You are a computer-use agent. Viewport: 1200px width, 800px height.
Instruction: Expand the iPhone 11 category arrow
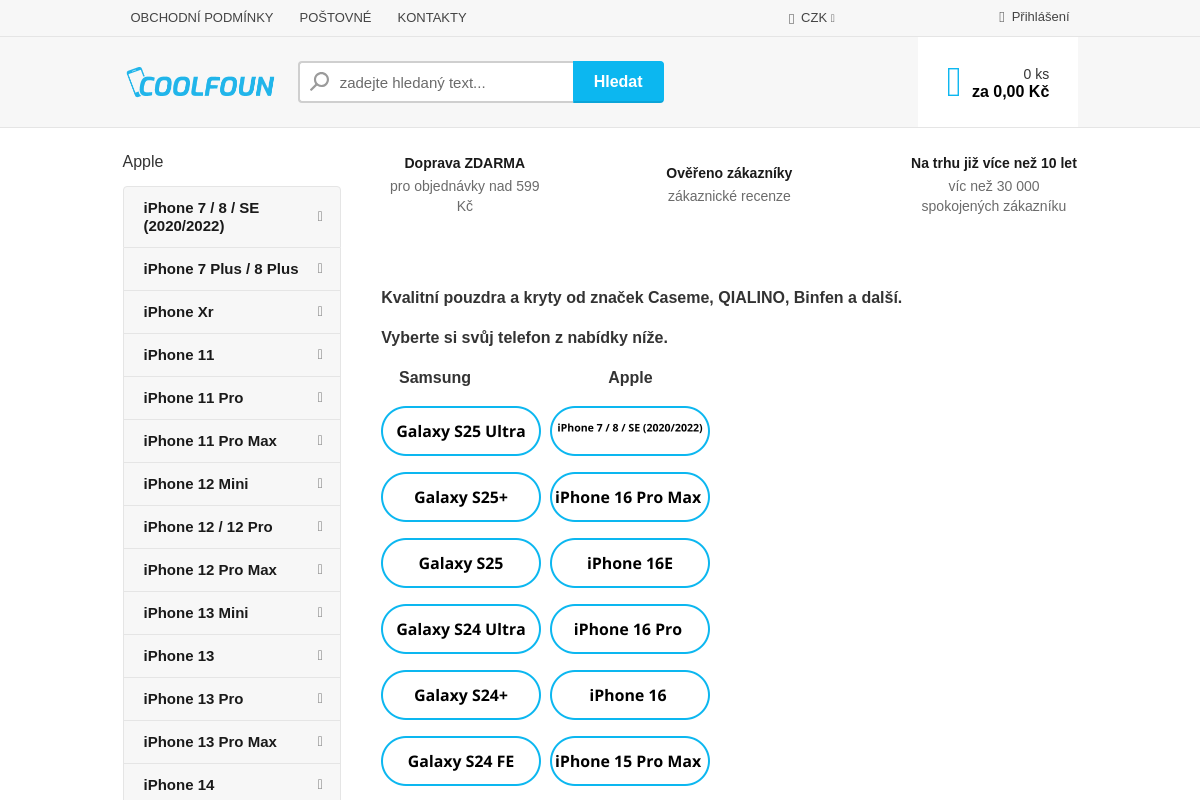320,355
